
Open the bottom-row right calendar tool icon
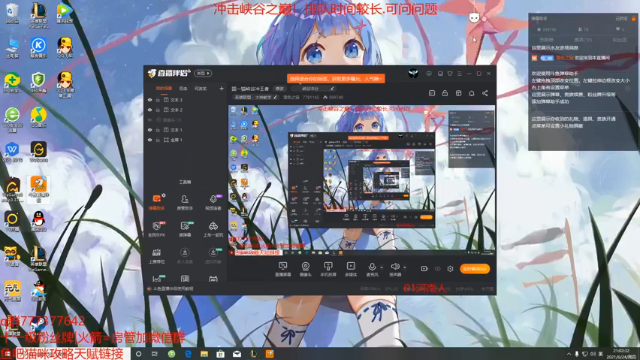pyautogui.click(x=213, y=279)
